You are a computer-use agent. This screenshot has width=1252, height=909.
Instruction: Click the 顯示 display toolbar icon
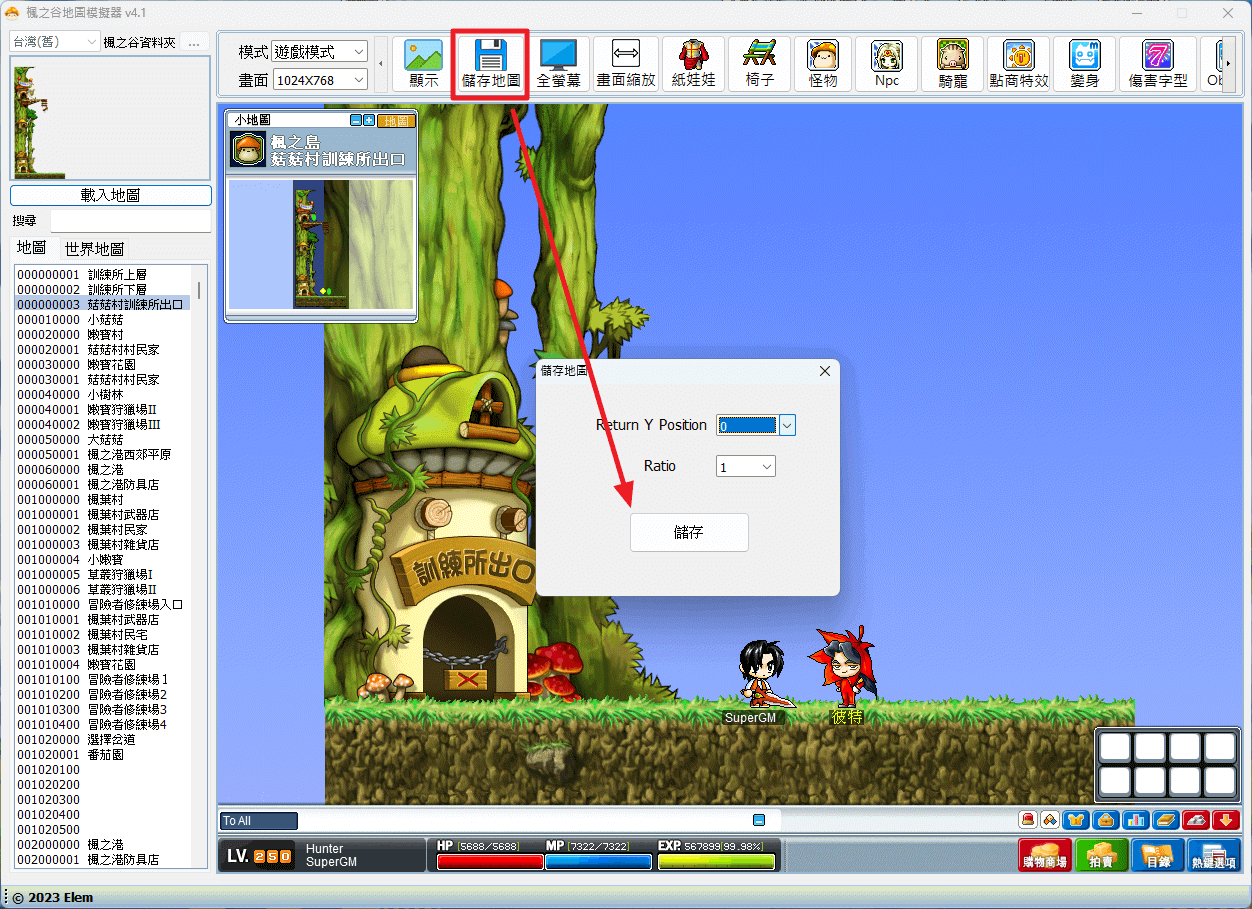[423, 64]
